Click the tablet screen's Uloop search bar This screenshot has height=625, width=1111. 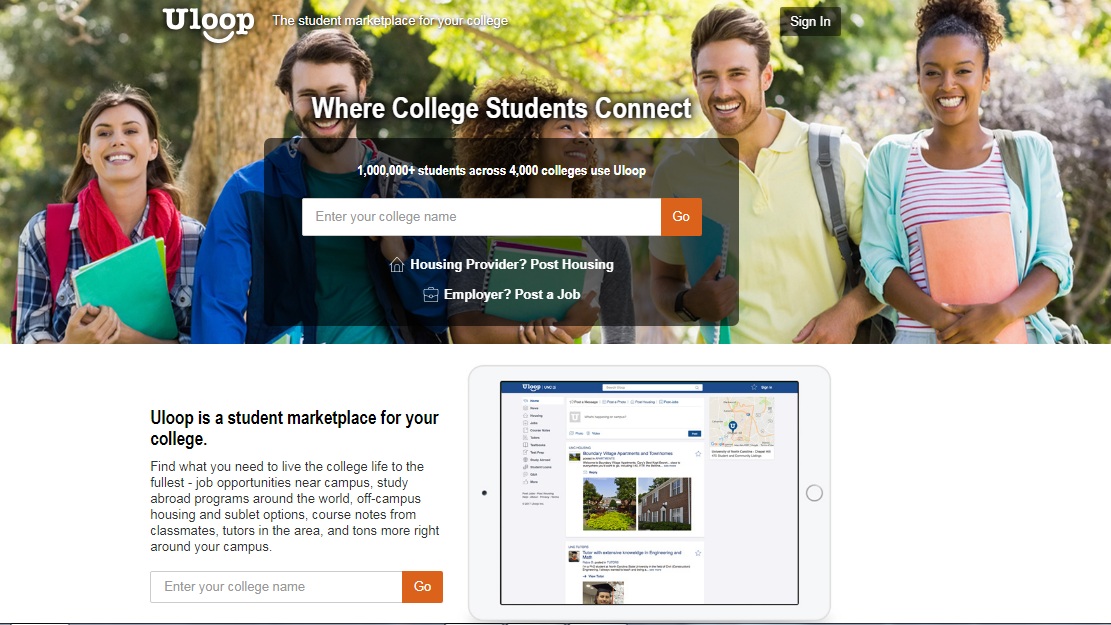coord(652,388)
